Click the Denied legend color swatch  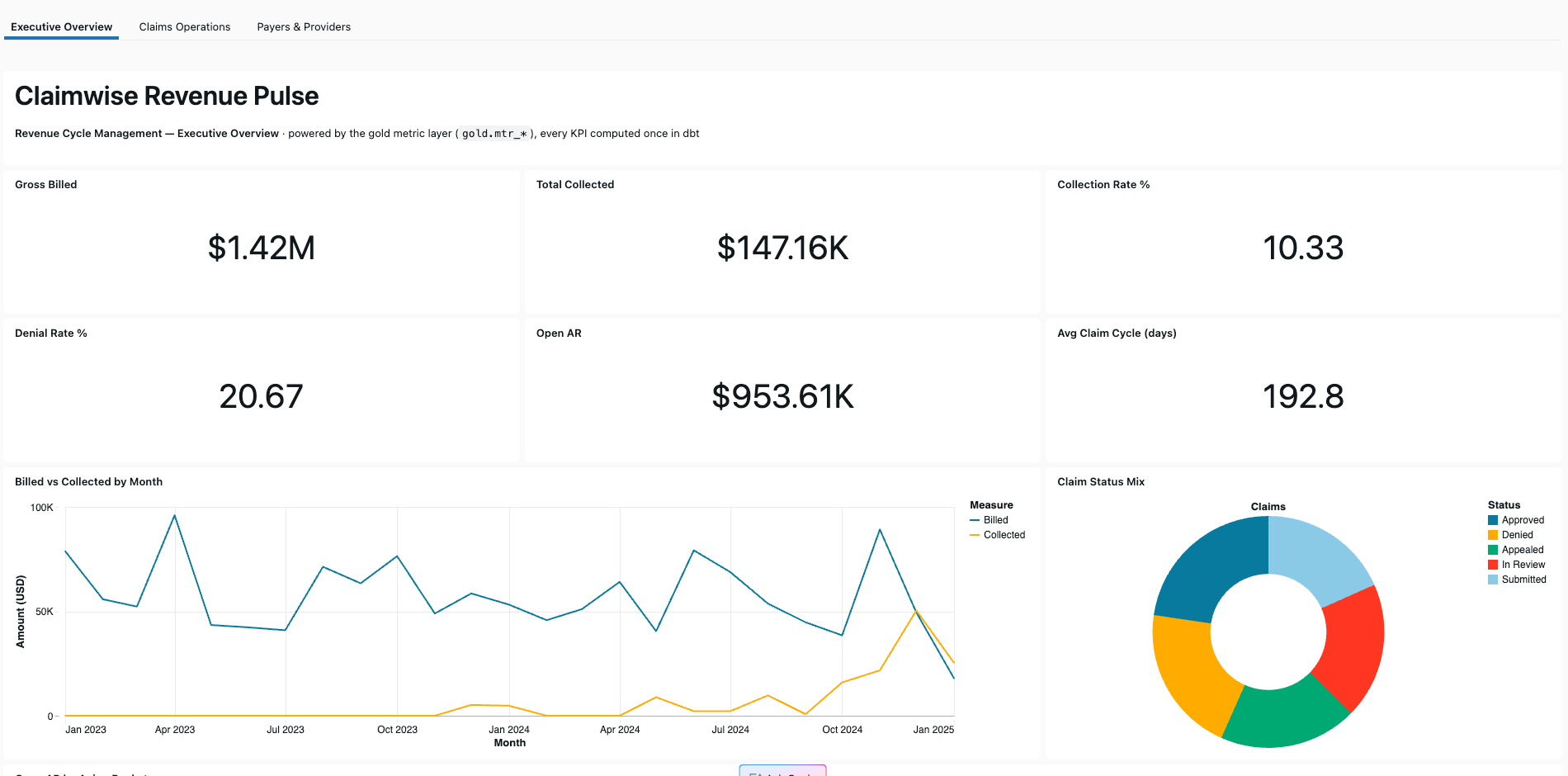point(1493,535)
